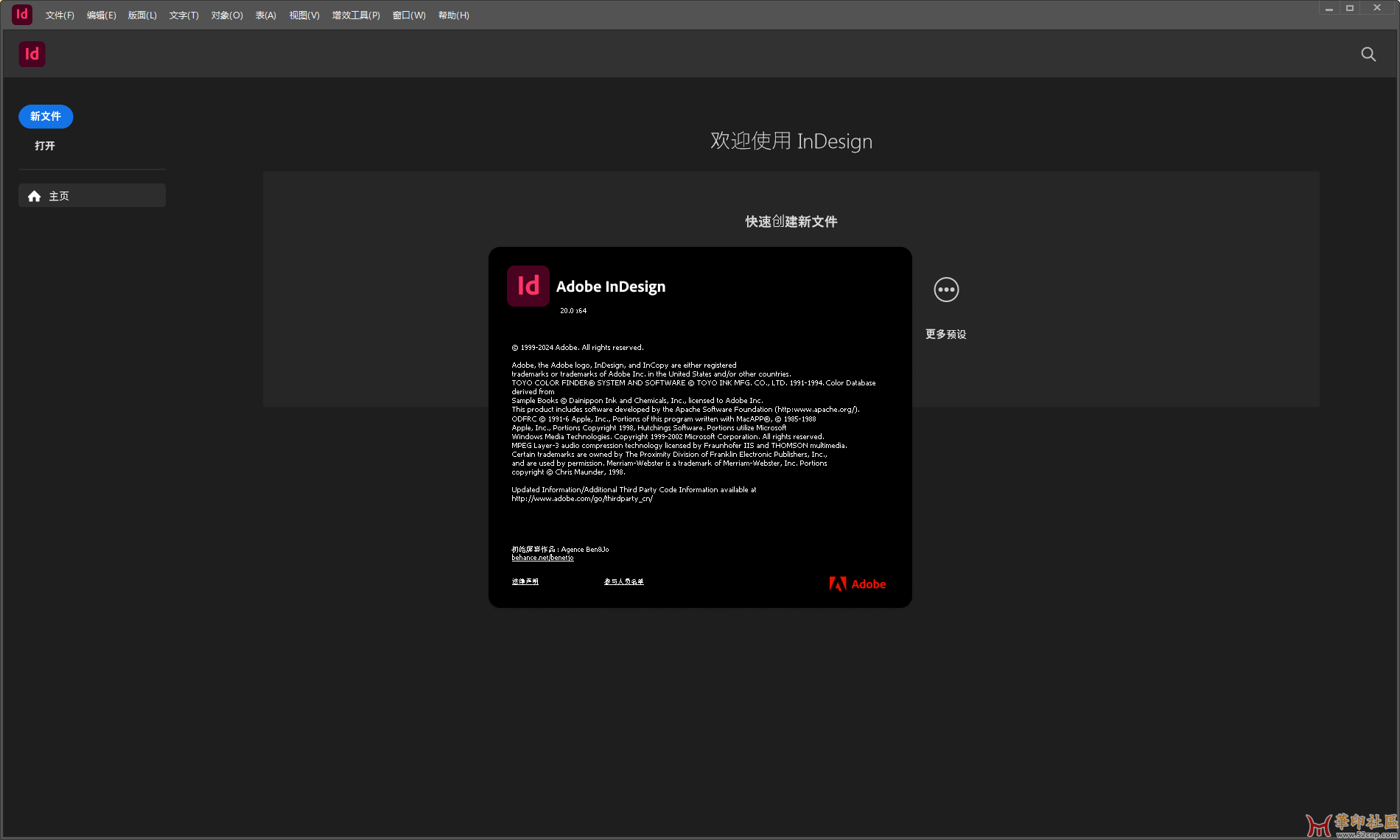Click the 更多预设 label
Screen dimensions: 1400x840
pyautogui.click(x=946, y=335)
